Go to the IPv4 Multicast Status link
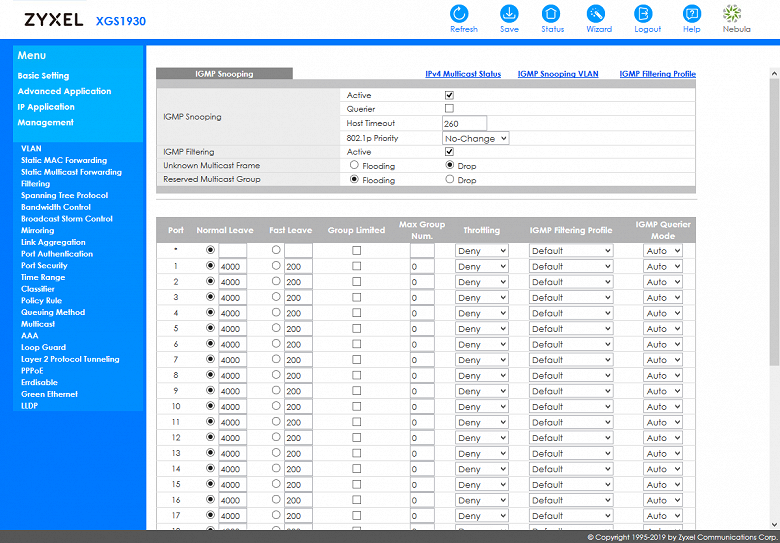Screen dimensions: 780x543 [462, 74]
